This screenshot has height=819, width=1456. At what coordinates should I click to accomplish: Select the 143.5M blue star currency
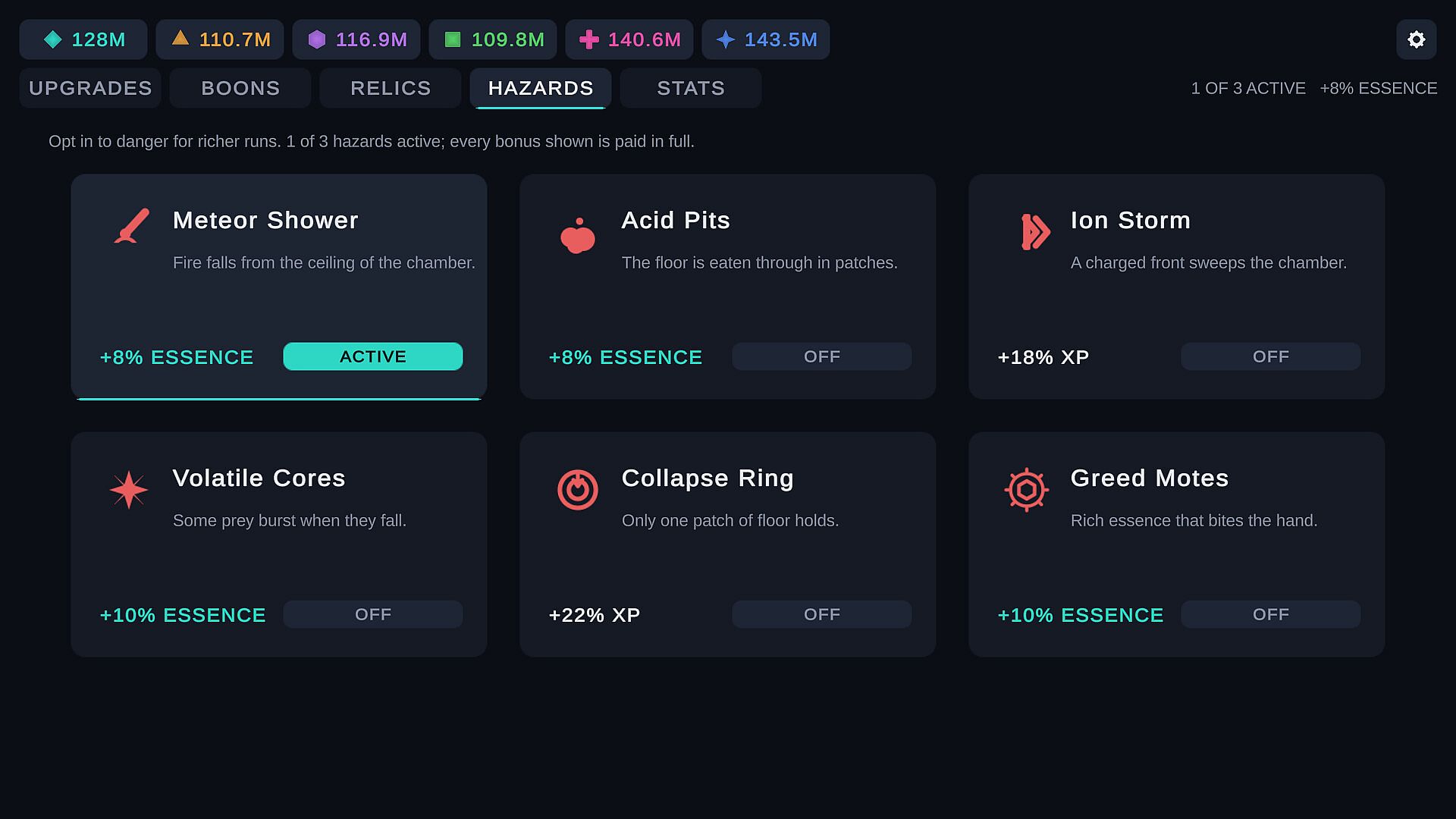766,39
